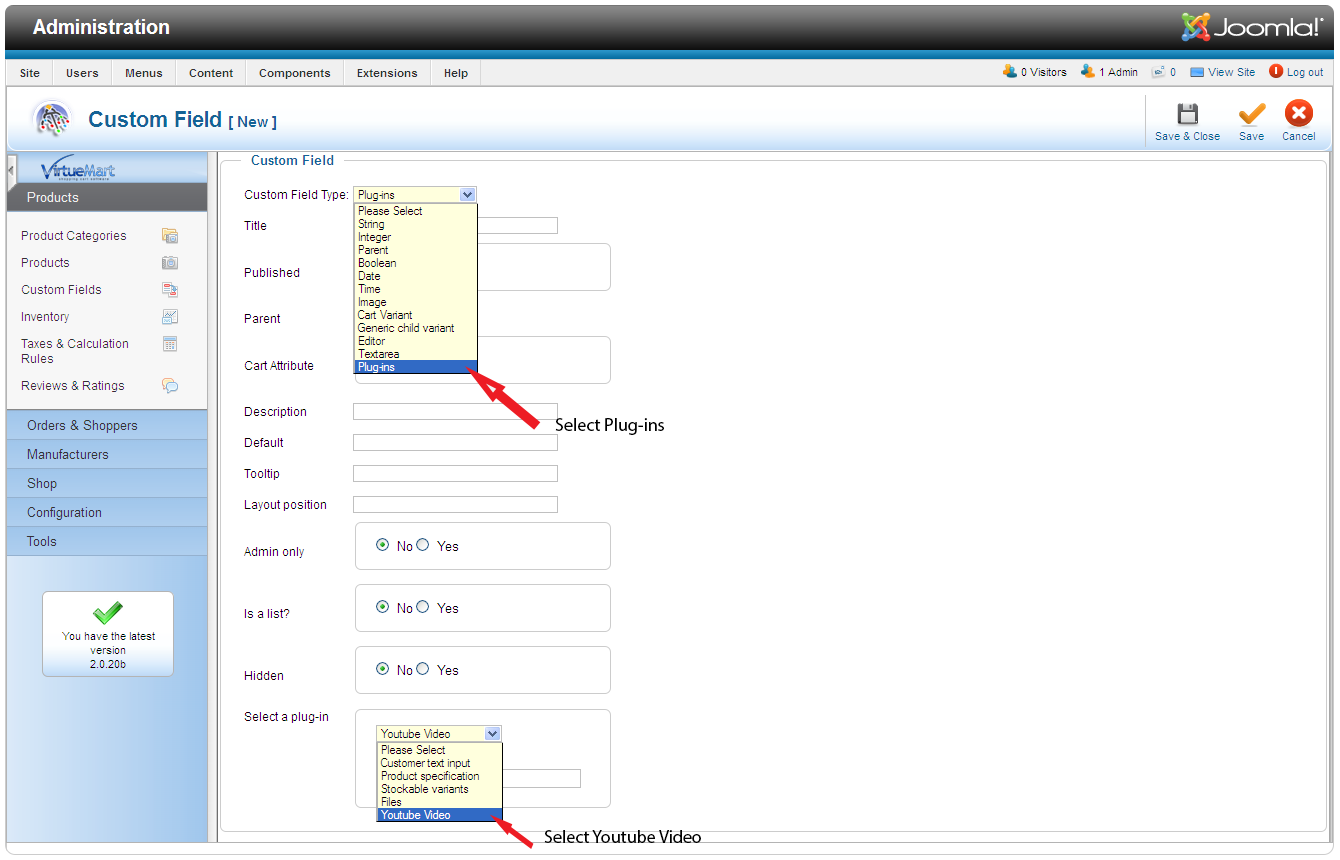1340x860 pixels.
Task: Pick Cart Variant from field type list
Action: [385, 315]
